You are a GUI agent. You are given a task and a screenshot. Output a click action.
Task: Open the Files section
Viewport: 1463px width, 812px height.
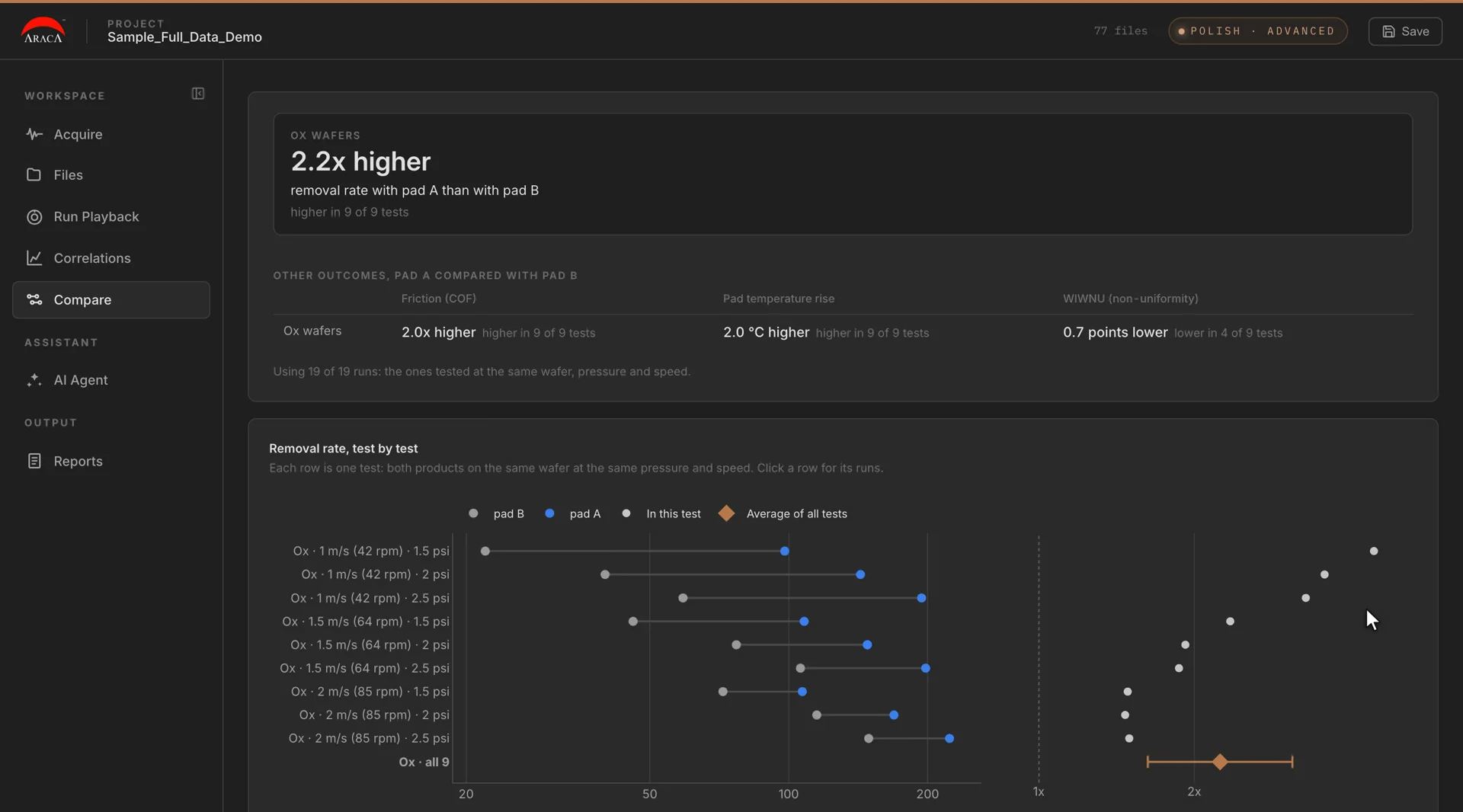pos(111,174)
